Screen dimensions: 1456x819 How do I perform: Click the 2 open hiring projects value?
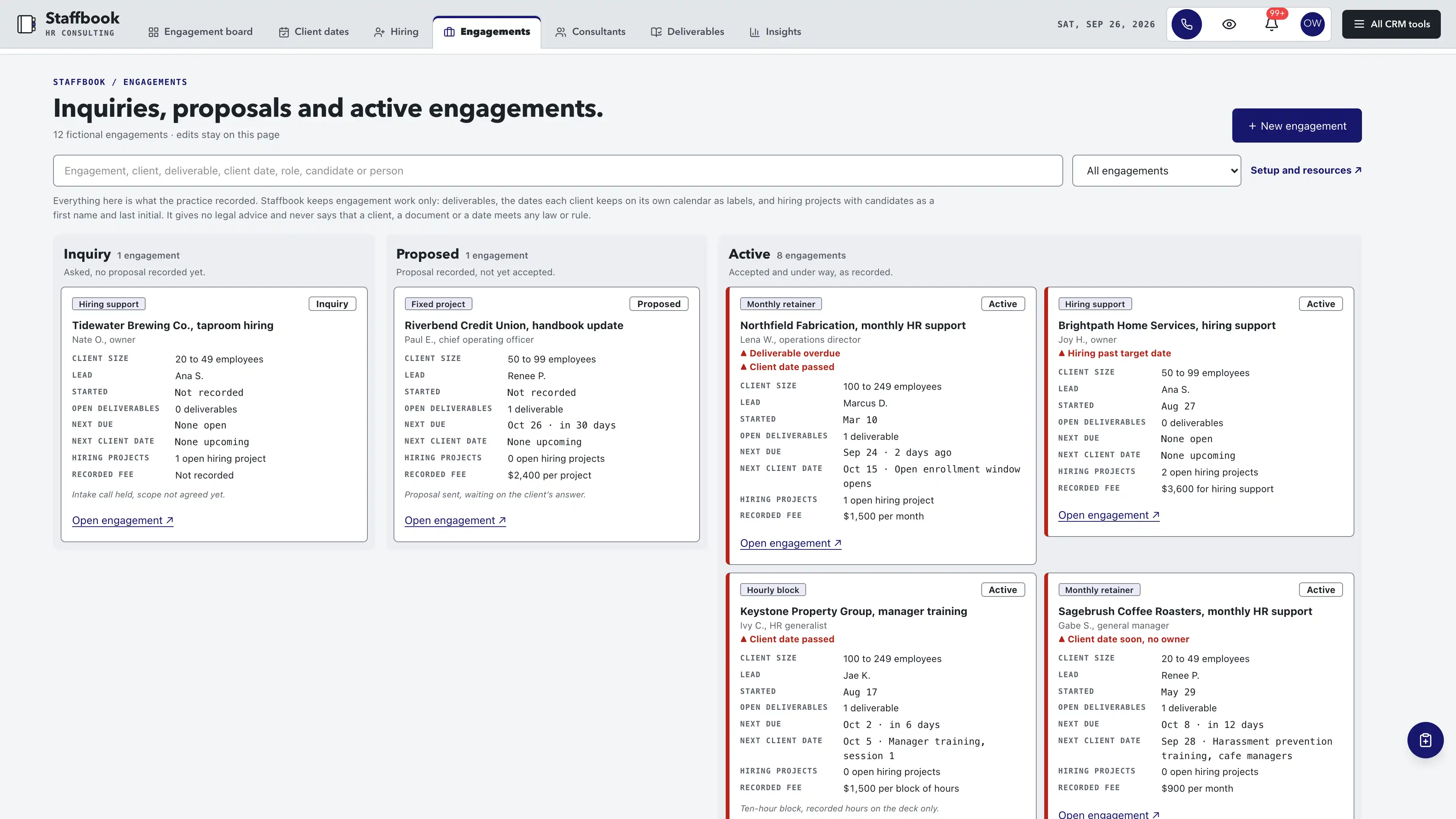[x=1210, y=472]
